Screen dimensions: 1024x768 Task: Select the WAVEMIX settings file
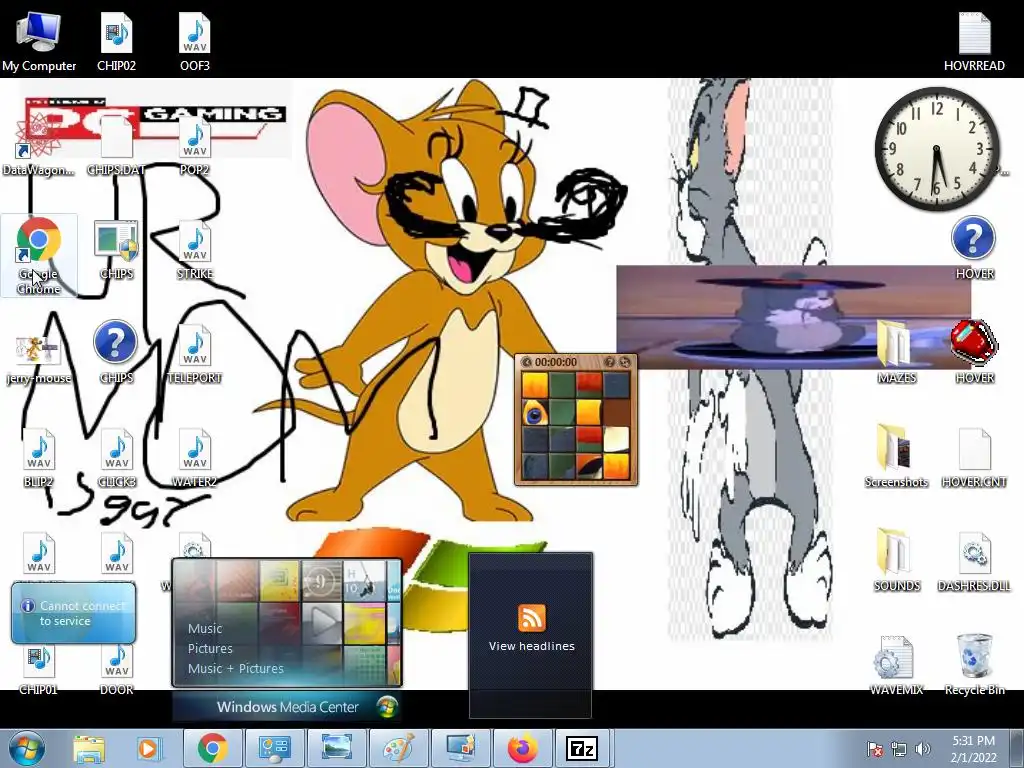point(896,665)
